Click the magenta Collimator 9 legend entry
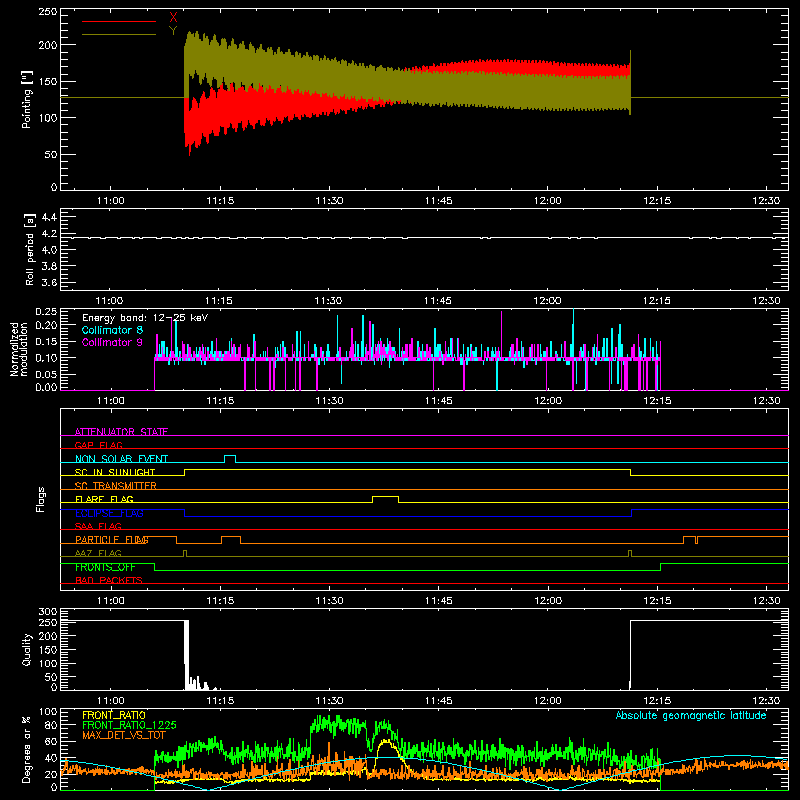Viewport: 800px width, 800px height. [112, 342]
